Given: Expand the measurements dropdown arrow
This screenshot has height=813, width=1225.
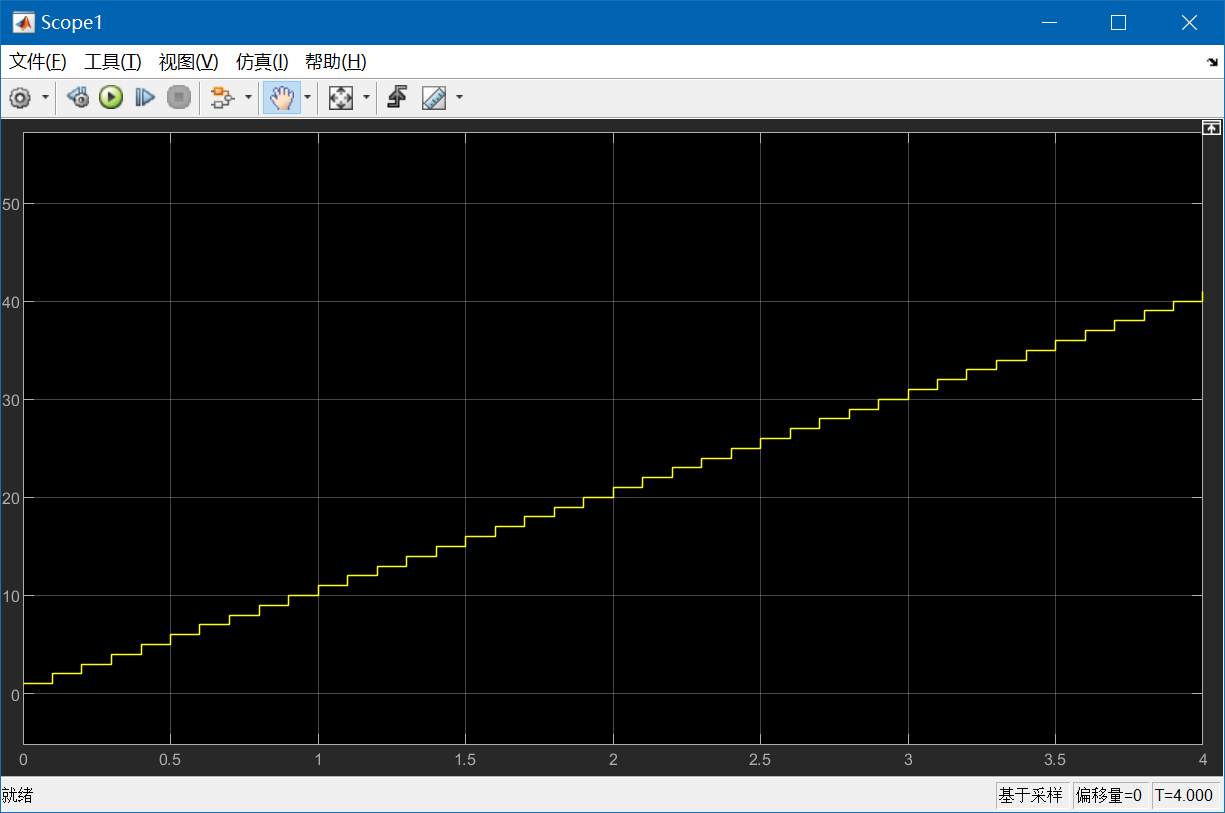Looking at the screenshot, I should pos(459,98).
